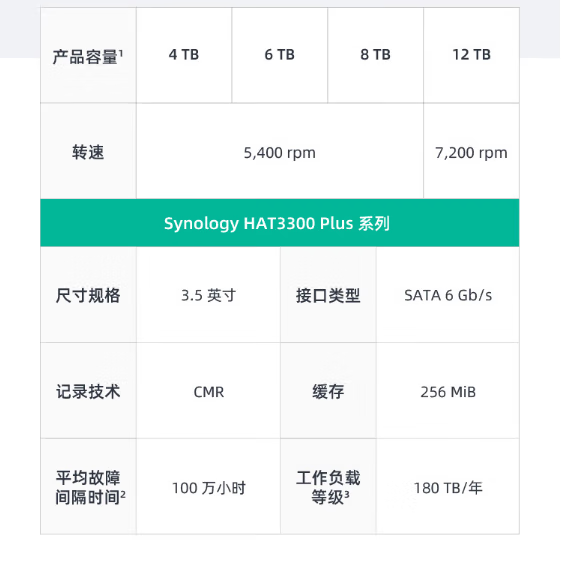Click the 转速 row label
Screen dimensions: 561x561
click(x=88, y=151)
